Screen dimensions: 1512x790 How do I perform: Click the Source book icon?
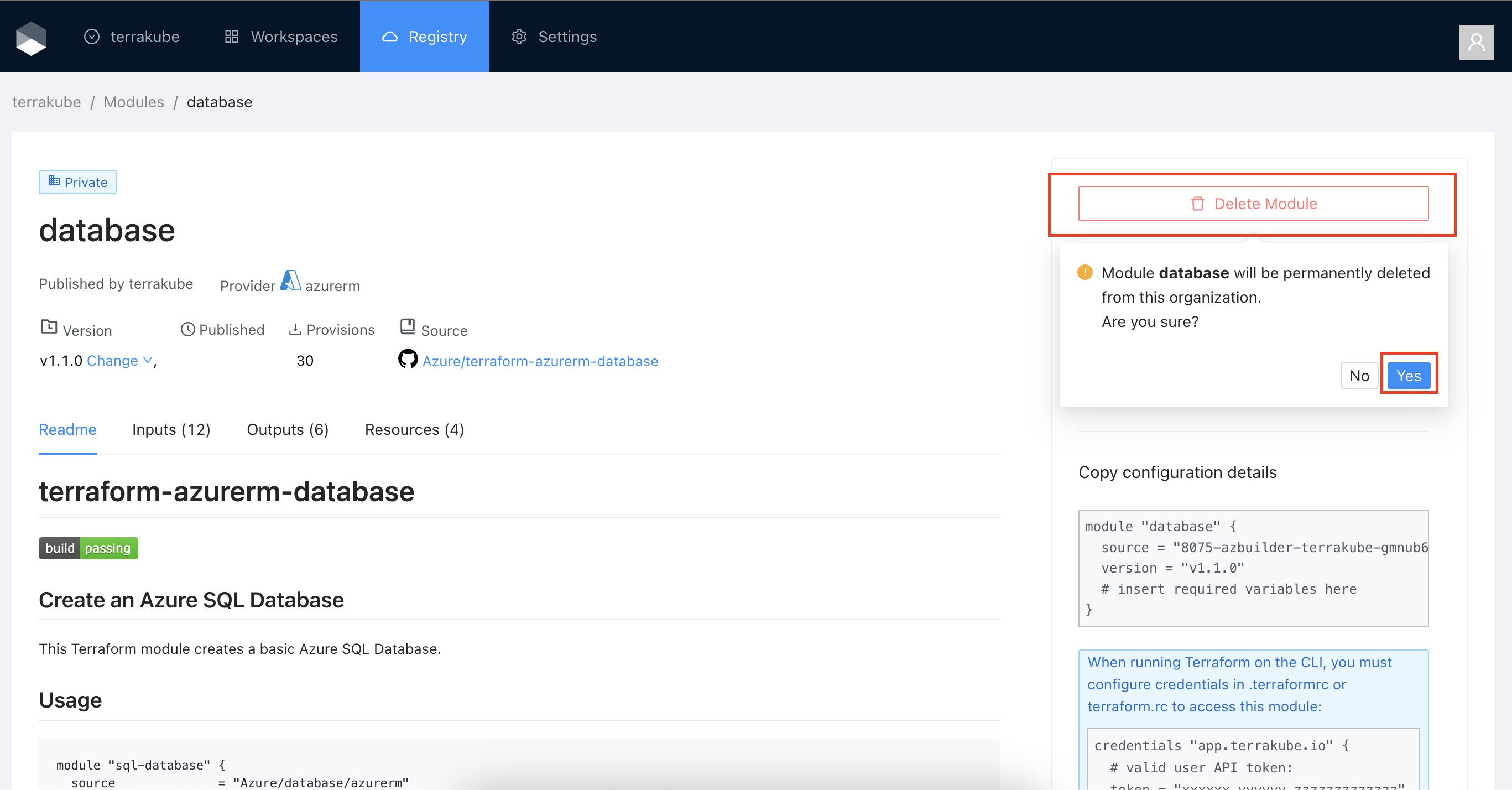pyautogui.click(x=408, y=326)
